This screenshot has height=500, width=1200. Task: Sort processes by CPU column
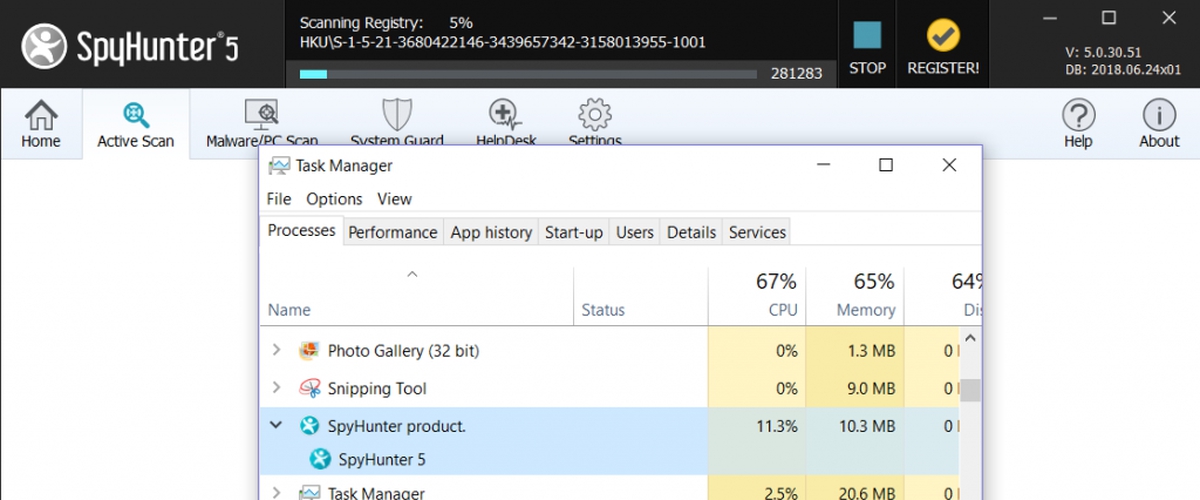[757, 296]
